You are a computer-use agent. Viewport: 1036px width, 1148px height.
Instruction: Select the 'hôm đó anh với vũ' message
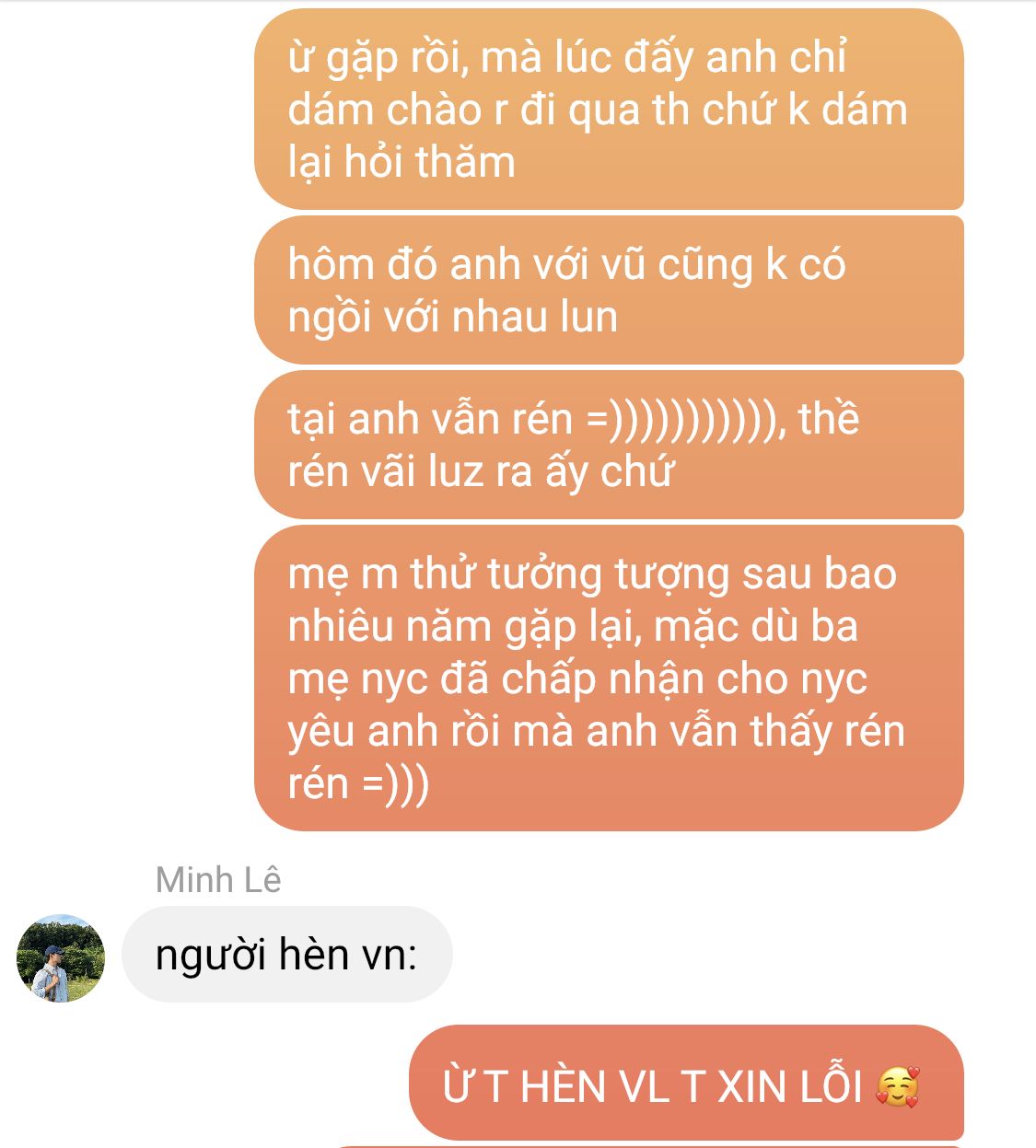pos(609,290)
